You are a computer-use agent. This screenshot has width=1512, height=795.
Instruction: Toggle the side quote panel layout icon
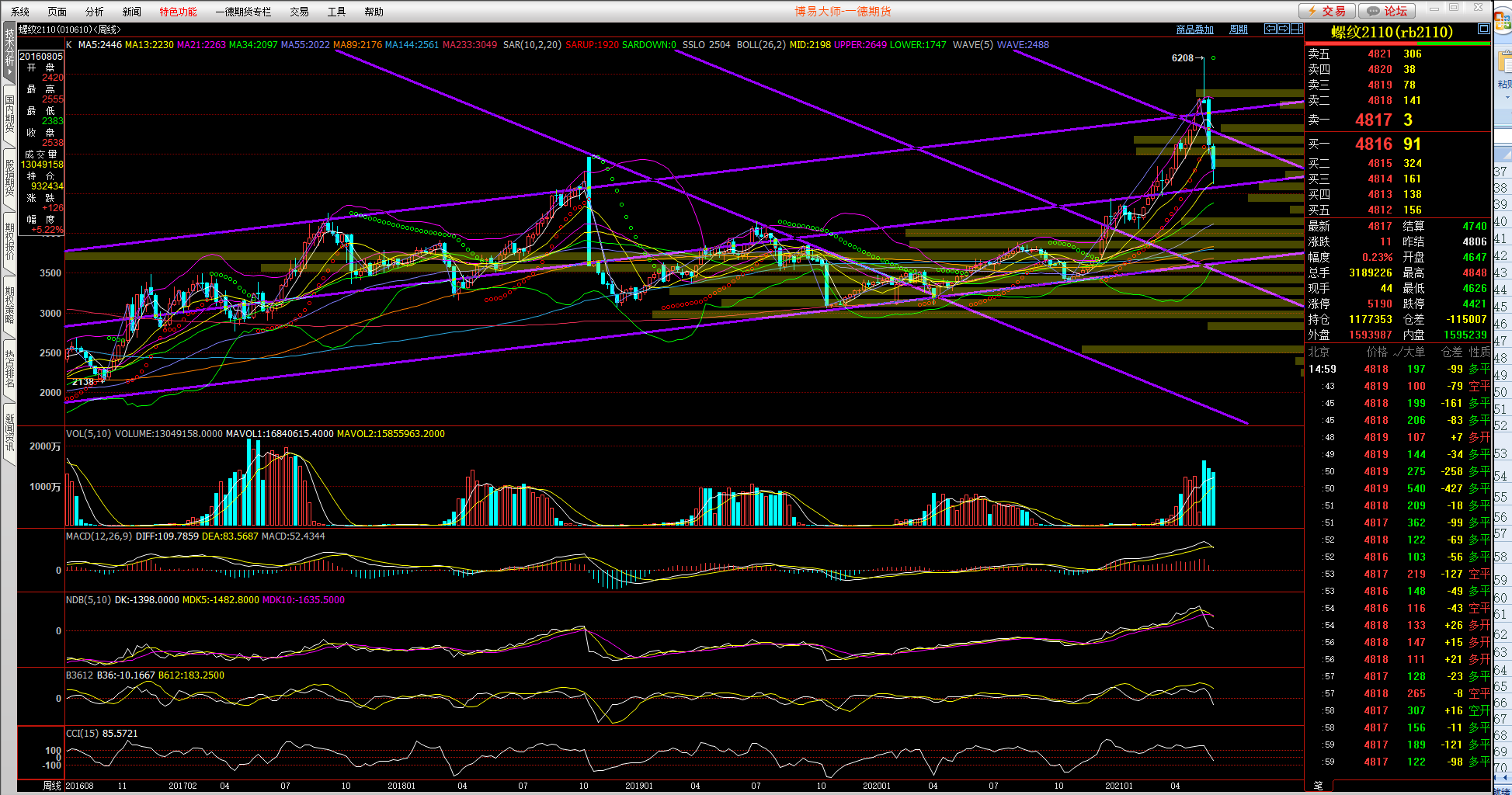pyautogui.click(x=1296, y=29)
